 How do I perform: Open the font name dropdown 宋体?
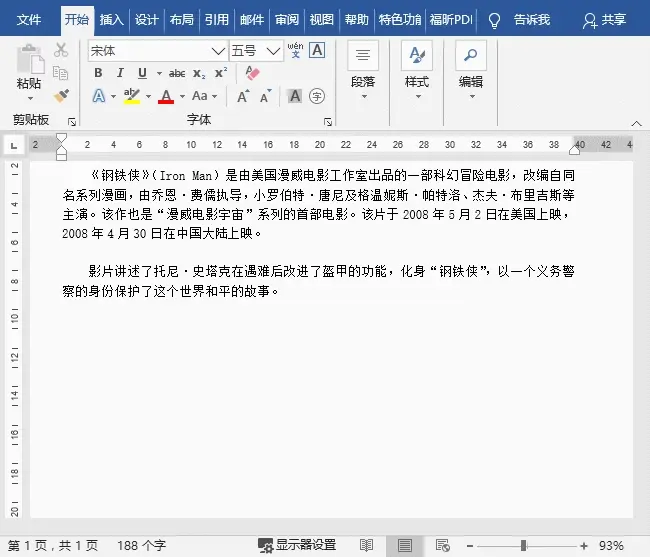coord(218,51)
